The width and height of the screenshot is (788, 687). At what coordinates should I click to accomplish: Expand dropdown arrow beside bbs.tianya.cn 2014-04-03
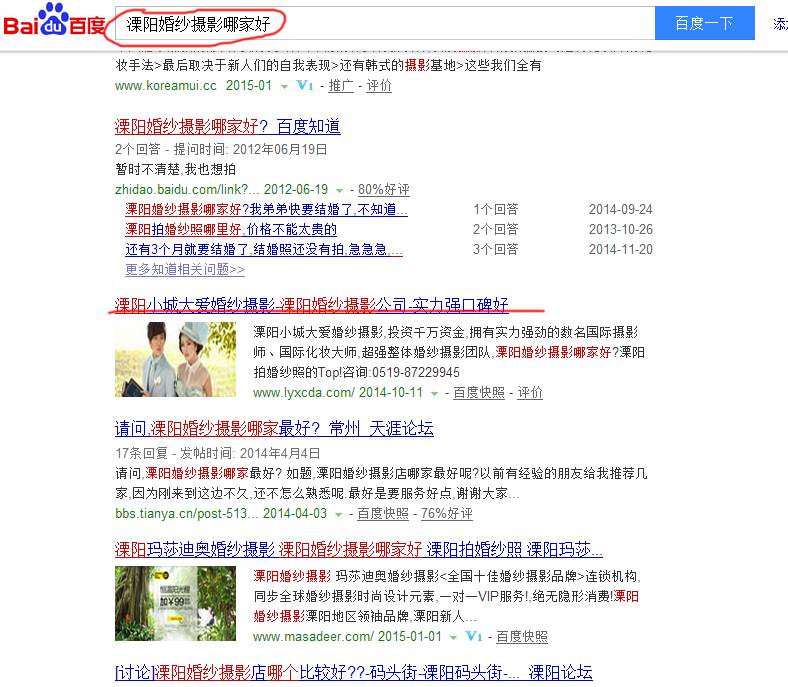339,515
